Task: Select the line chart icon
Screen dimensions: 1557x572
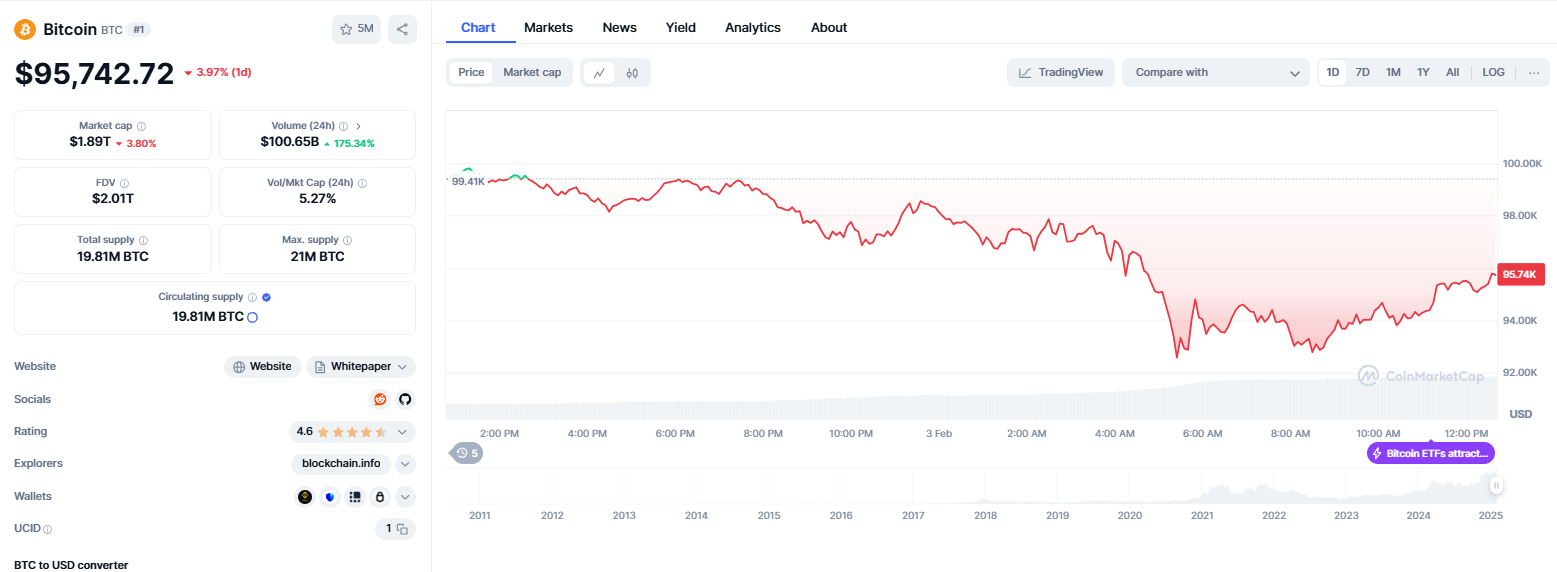Action: (x=599, y=73)
